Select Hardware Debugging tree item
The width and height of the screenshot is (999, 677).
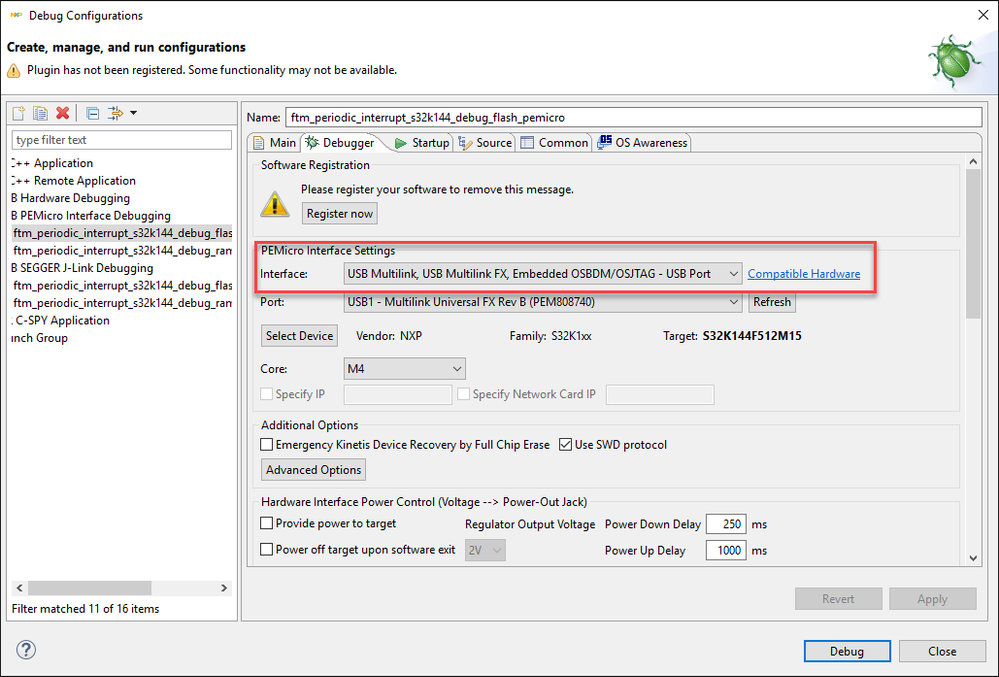pyautogui.click(x=71, y=198)
